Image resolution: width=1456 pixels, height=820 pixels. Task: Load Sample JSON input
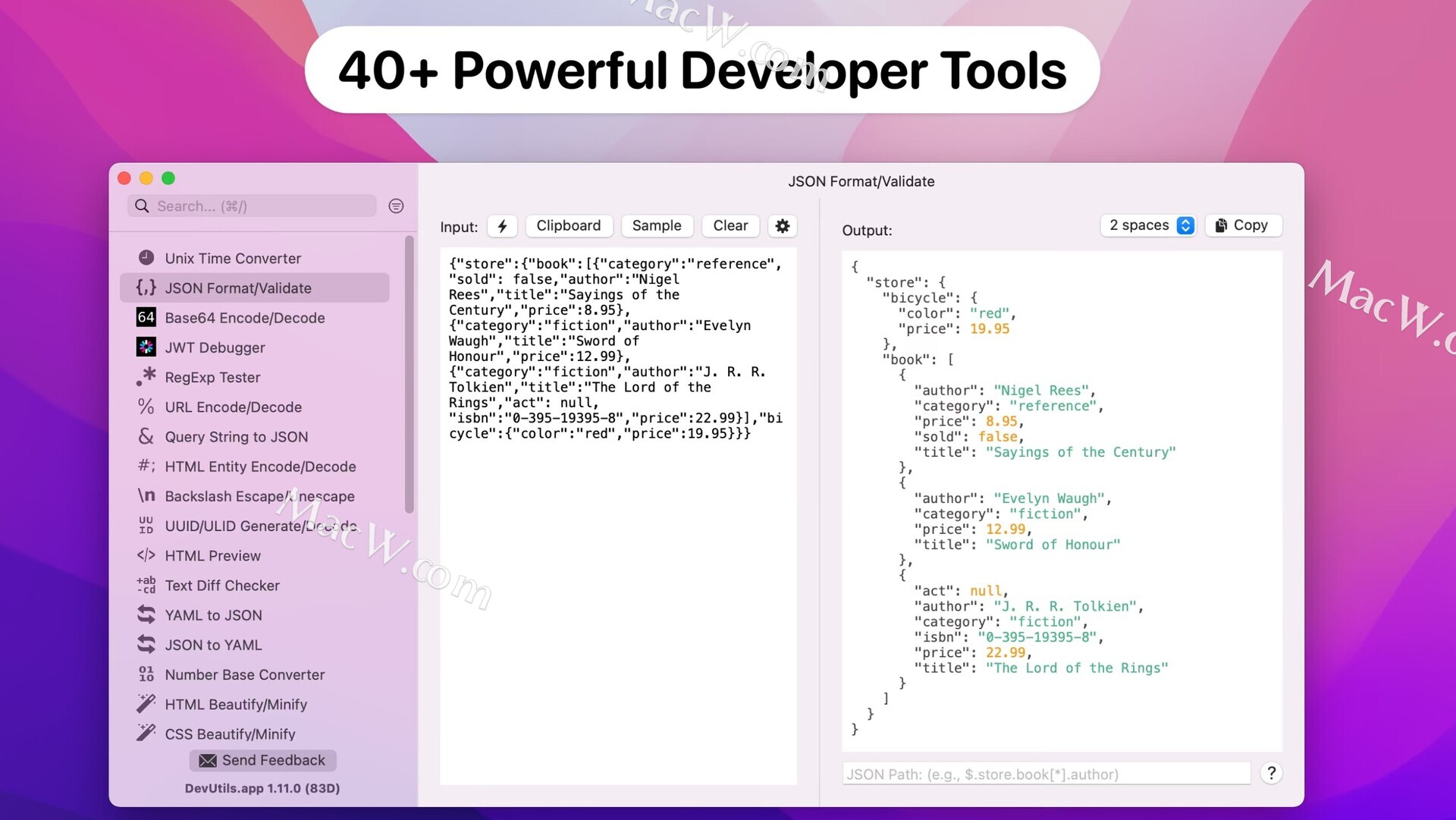tap(657, 226)
